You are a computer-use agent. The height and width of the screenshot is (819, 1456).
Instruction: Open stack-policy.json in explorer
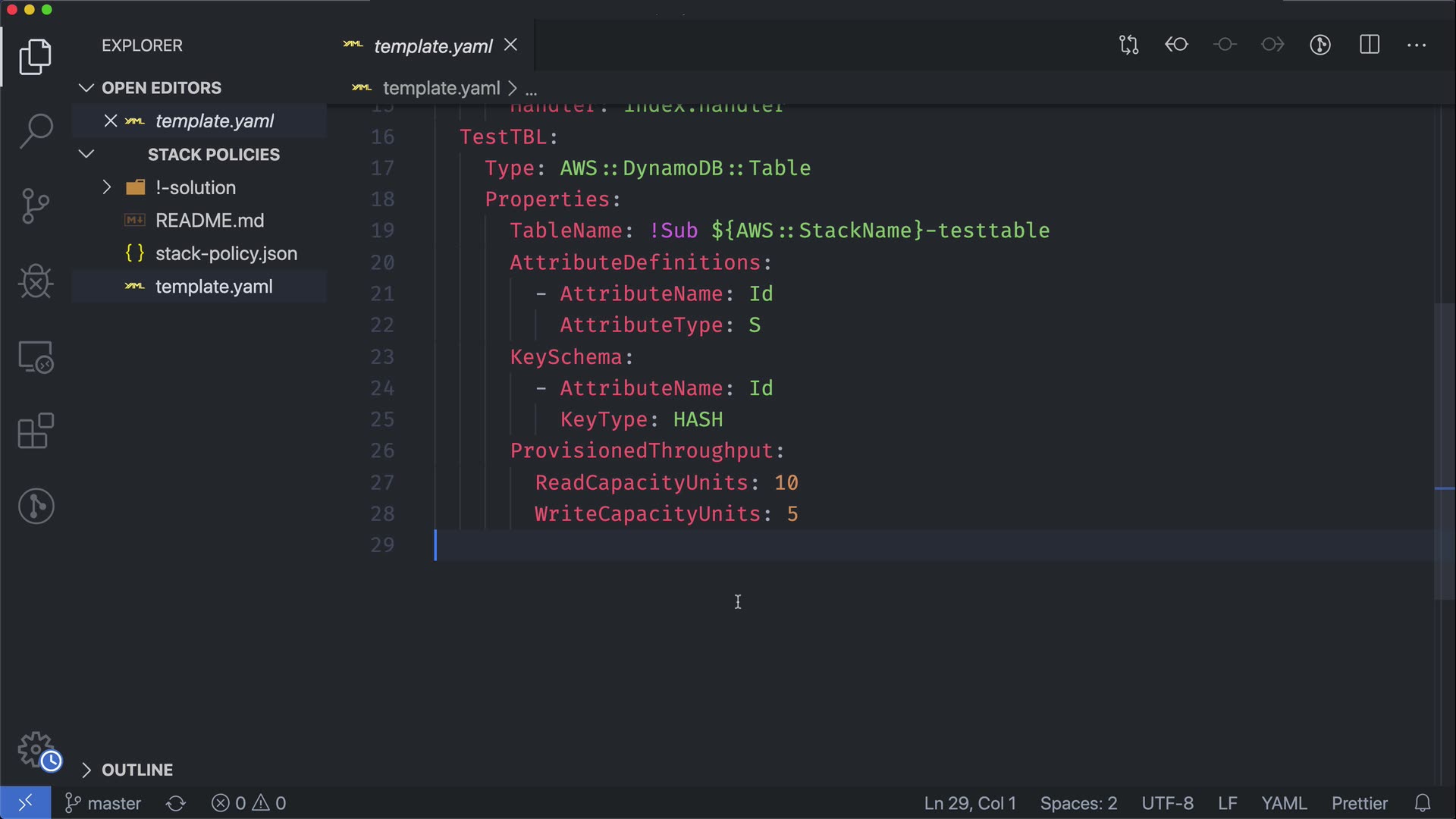tap(226, 254)
